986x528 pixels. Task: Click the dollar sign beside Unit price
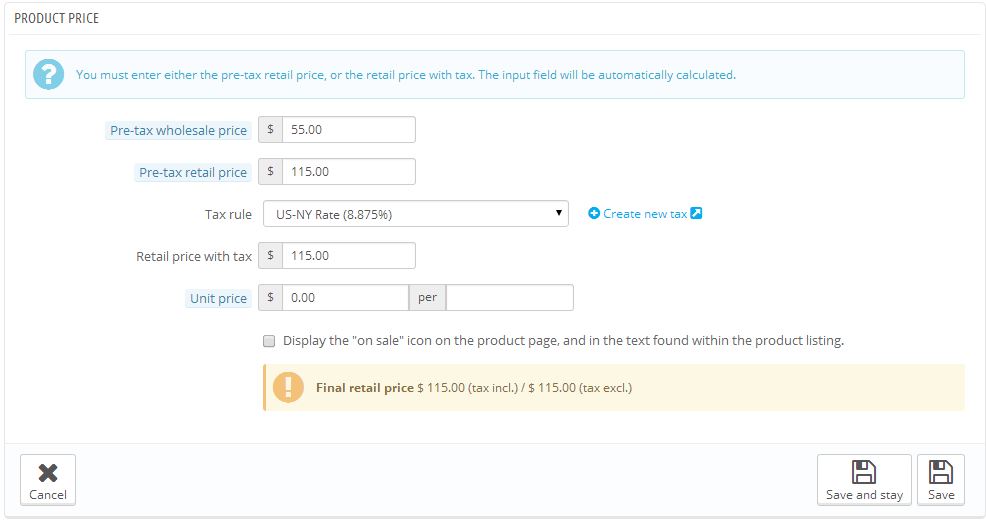[x=271, y=298]
